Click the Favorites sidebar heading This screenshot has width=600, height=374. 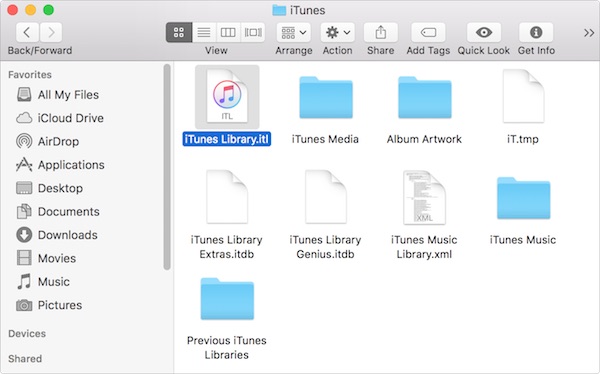click(x=30, y=74)
